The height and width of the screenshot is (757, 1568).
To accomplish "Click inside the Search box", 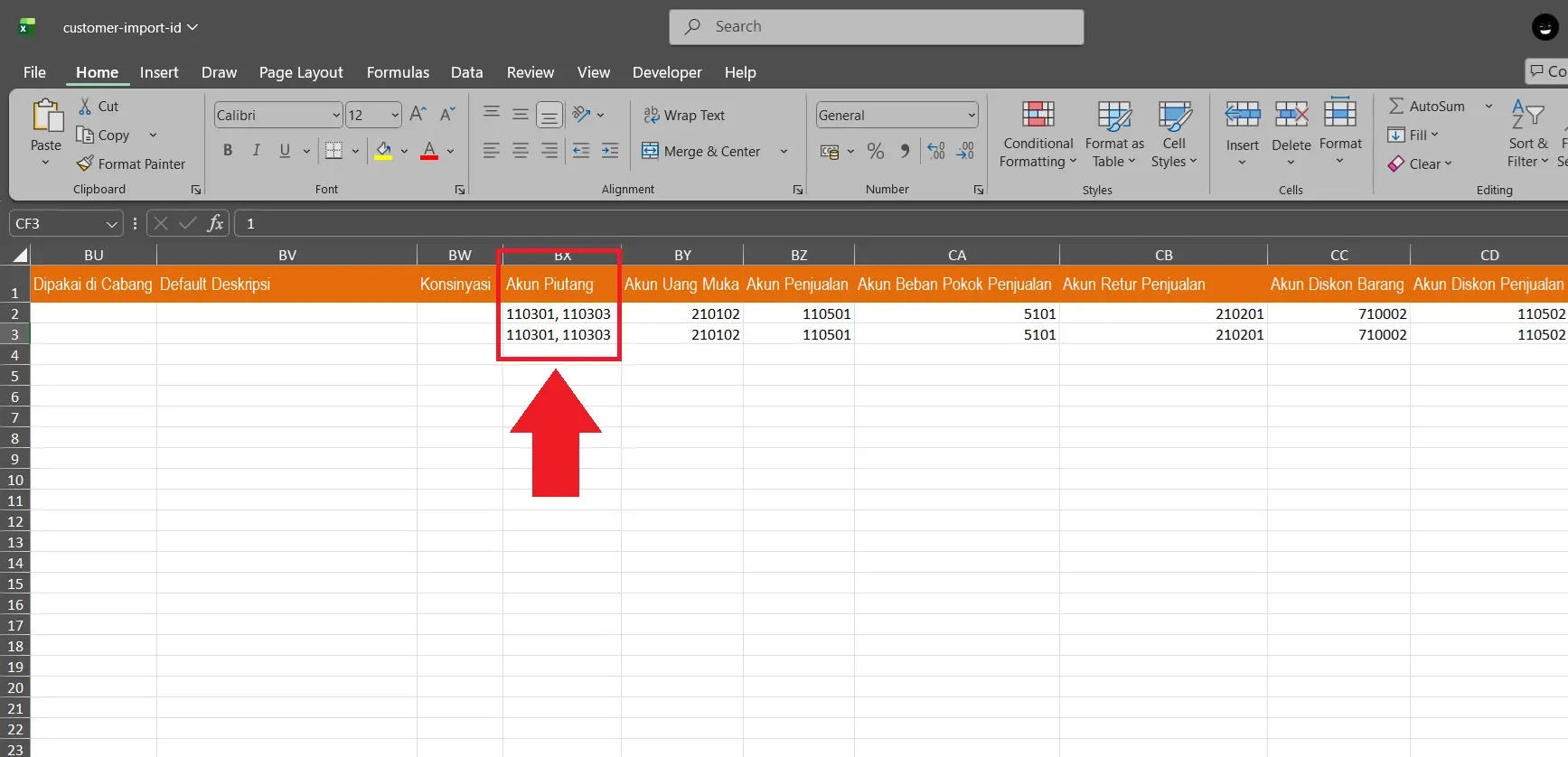I will (x=876, y=27).
